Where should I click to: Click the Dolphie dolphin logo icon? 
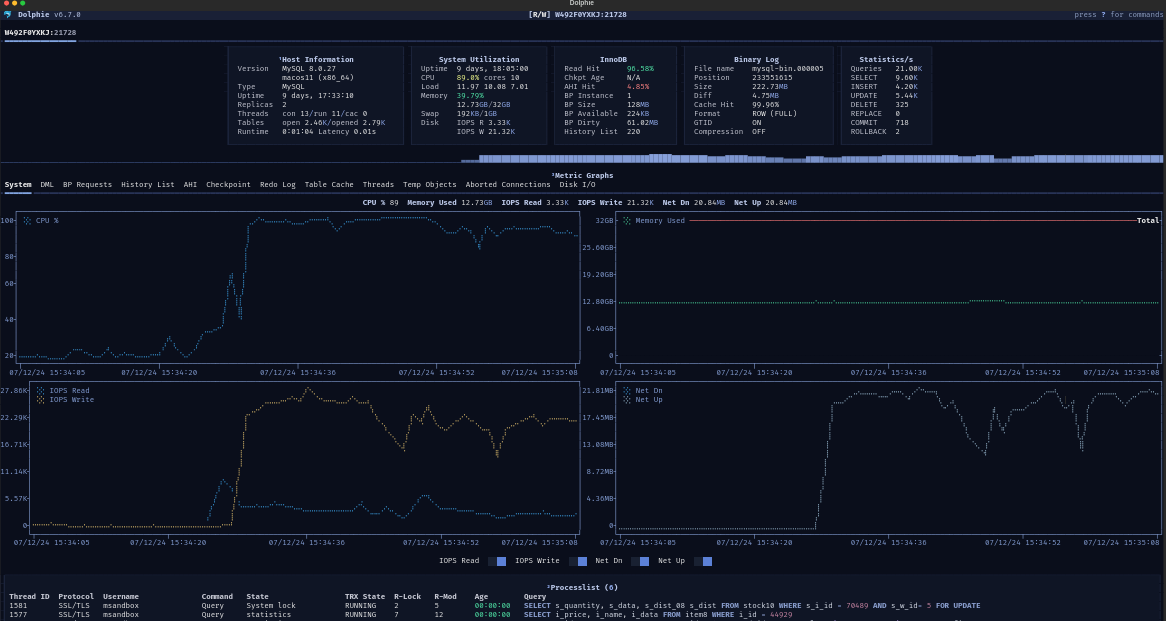tap(8, 15)
